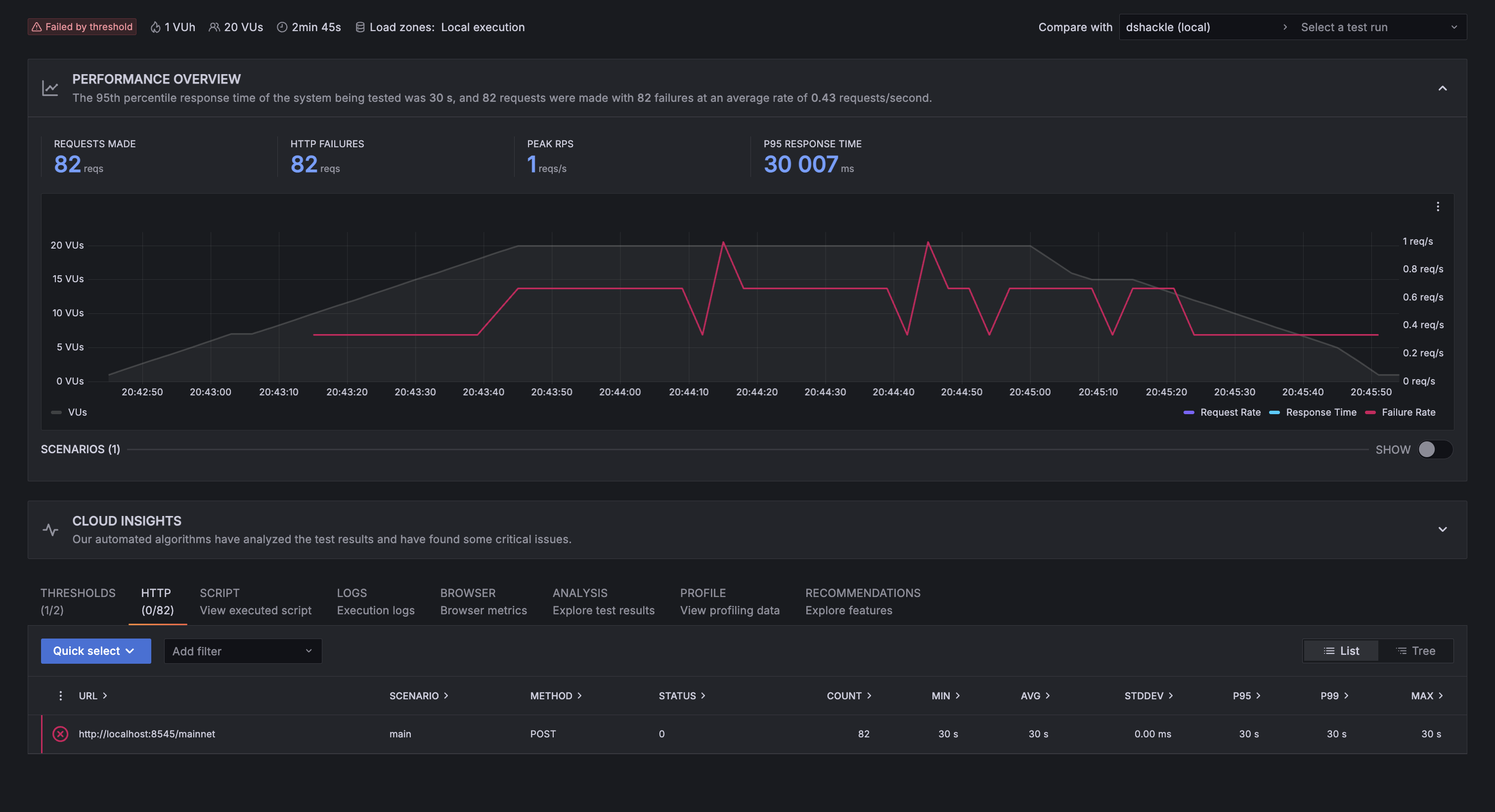The image size is (1495, 812).
Task: Click the Quick select button
Action: pos(96,651)
